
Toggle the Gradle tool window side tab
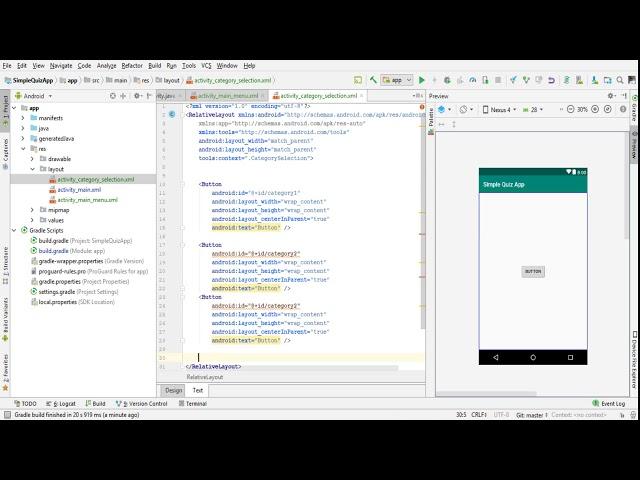click(635, 109)
